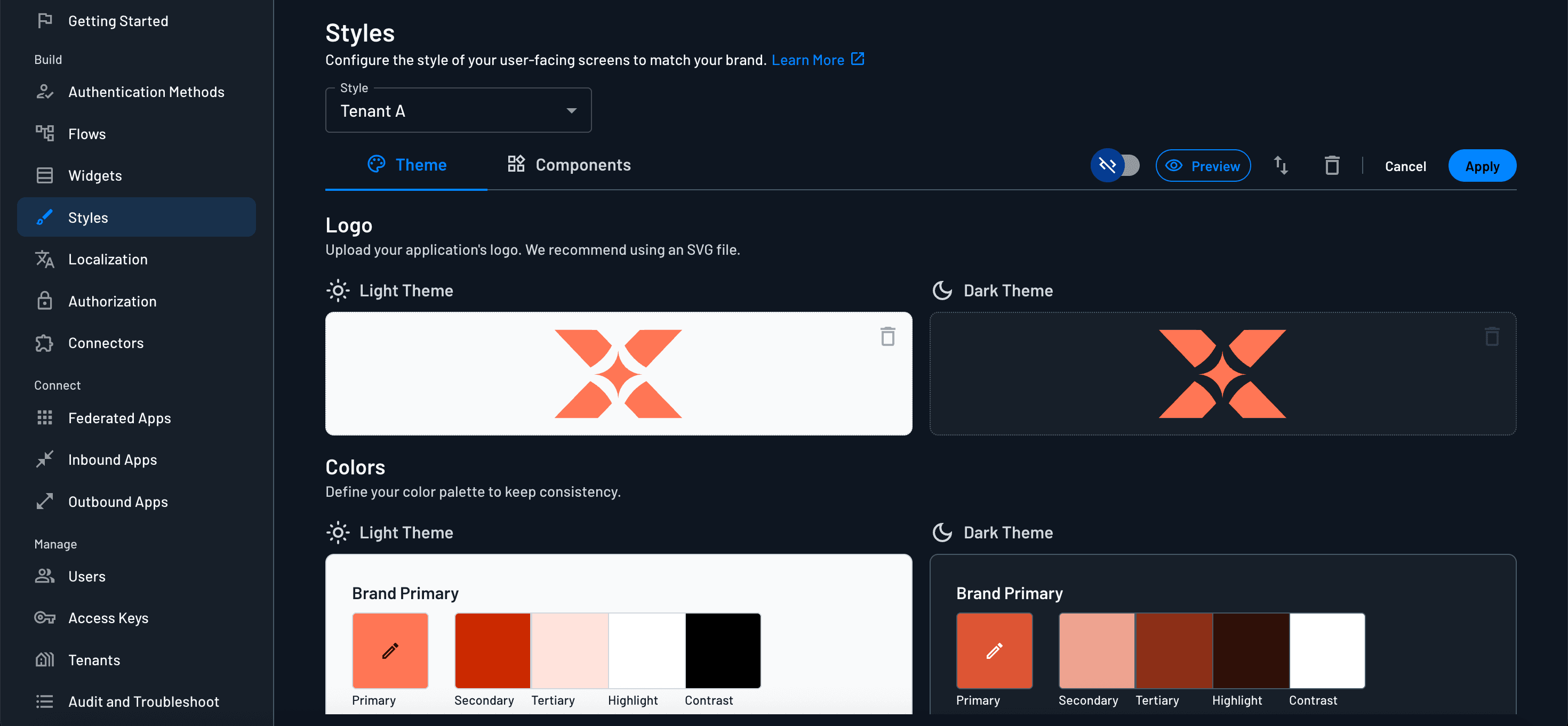The height and width of the screenshot is (726, 1568).
Task: Remove the Dark Theme logo with trash icon
Action: pos(1491,336)
